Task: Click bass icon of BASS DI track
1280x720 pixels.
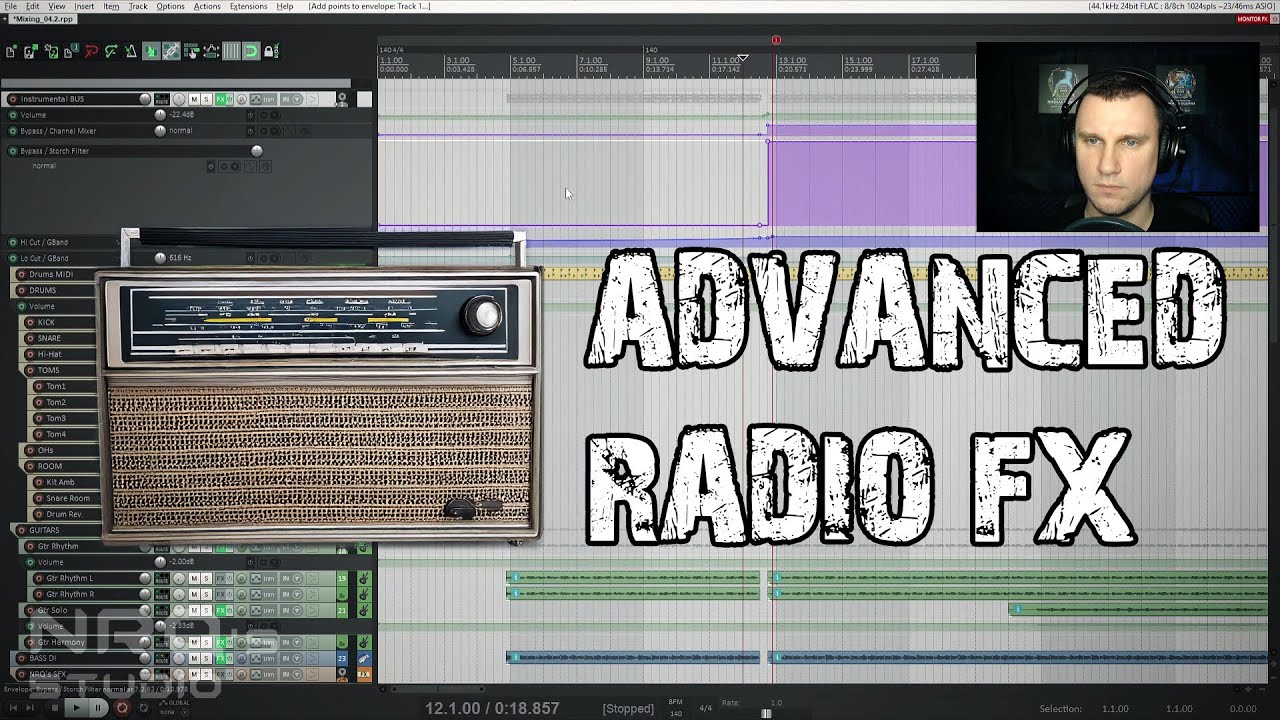Action: tap(363, 658)
